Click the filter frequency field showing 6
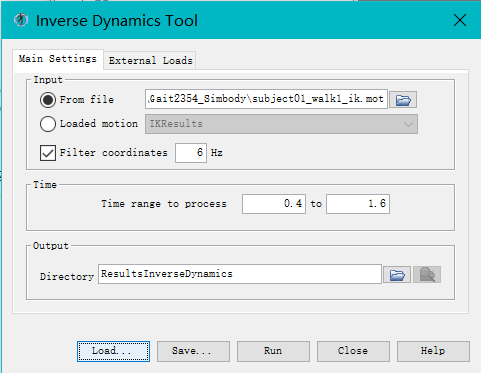Screen dimensions: 481x373 (x=191, y=153)
